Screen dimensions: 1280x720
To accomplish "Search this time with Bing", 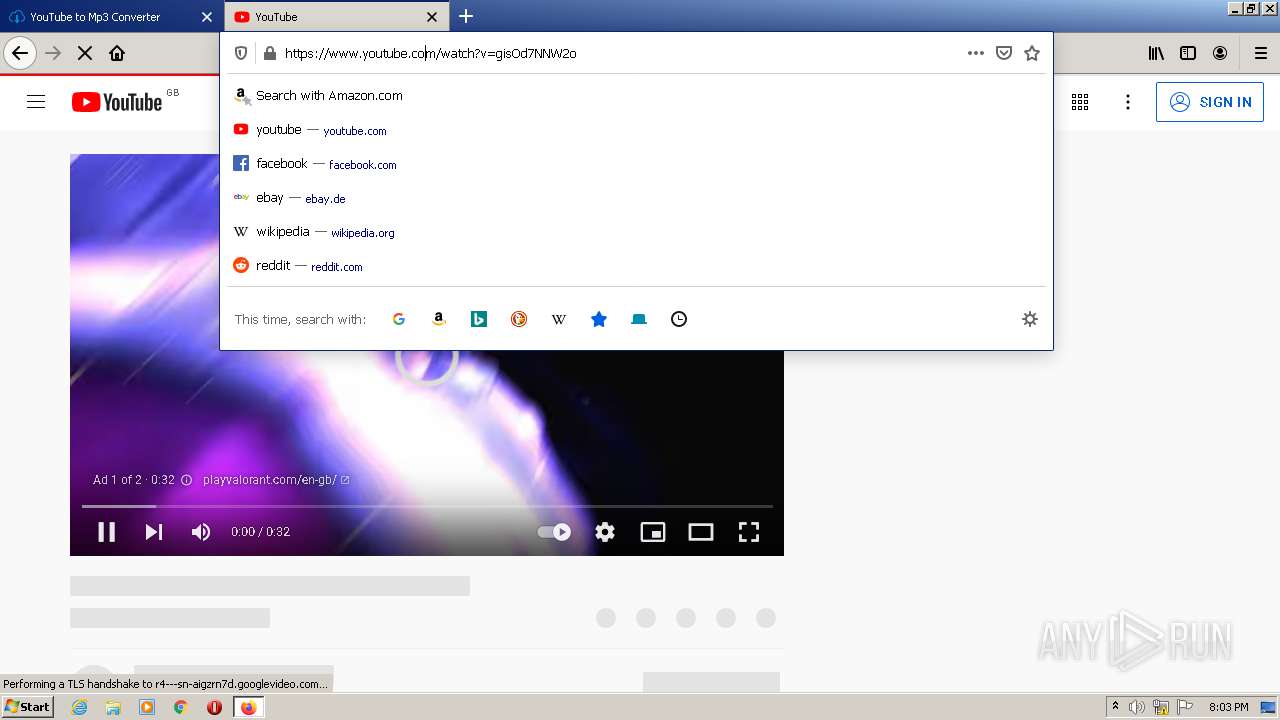I will click(x=479, y=319).
